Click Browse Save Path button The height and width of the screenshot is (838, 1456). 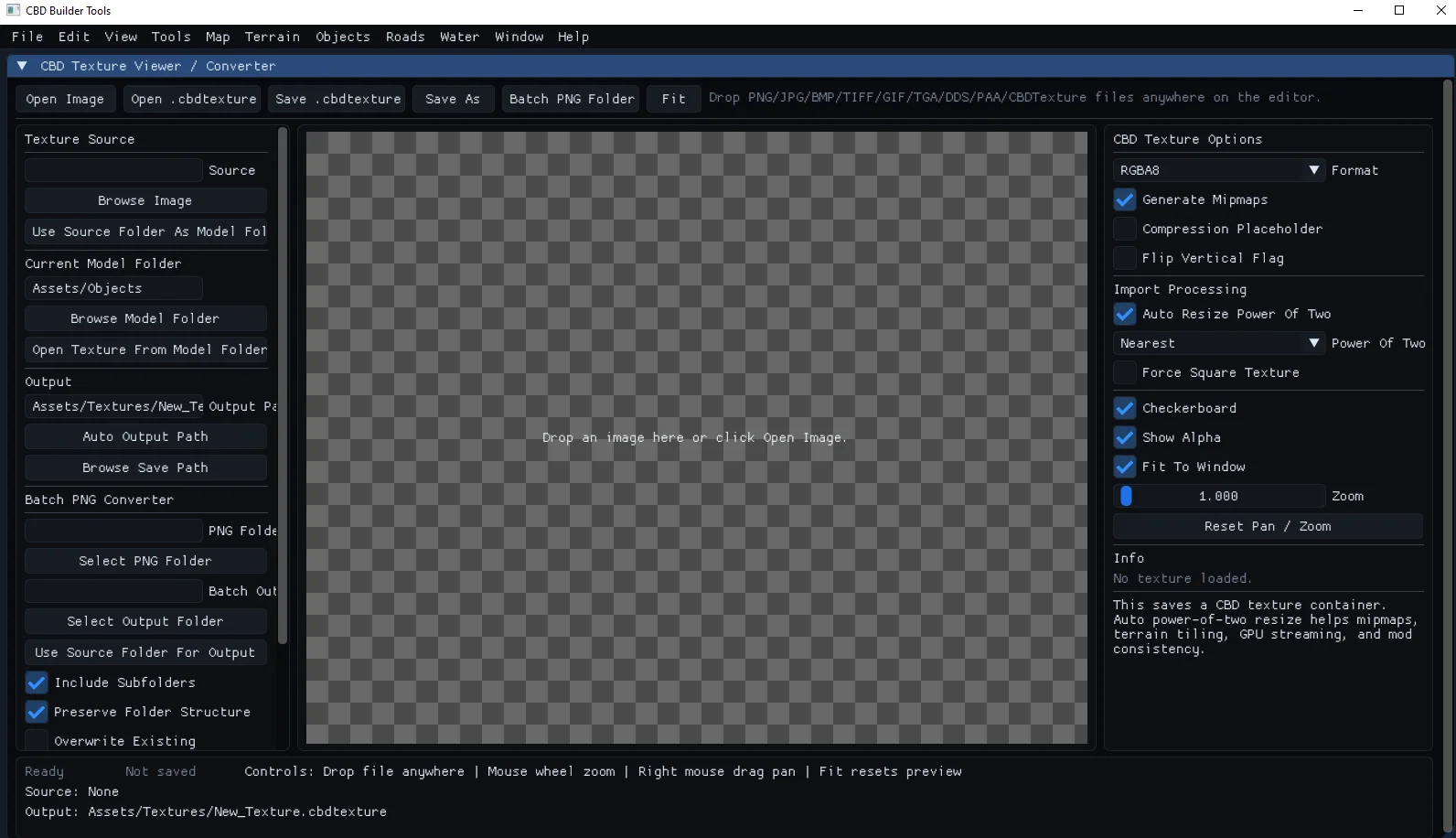point(145,467)
